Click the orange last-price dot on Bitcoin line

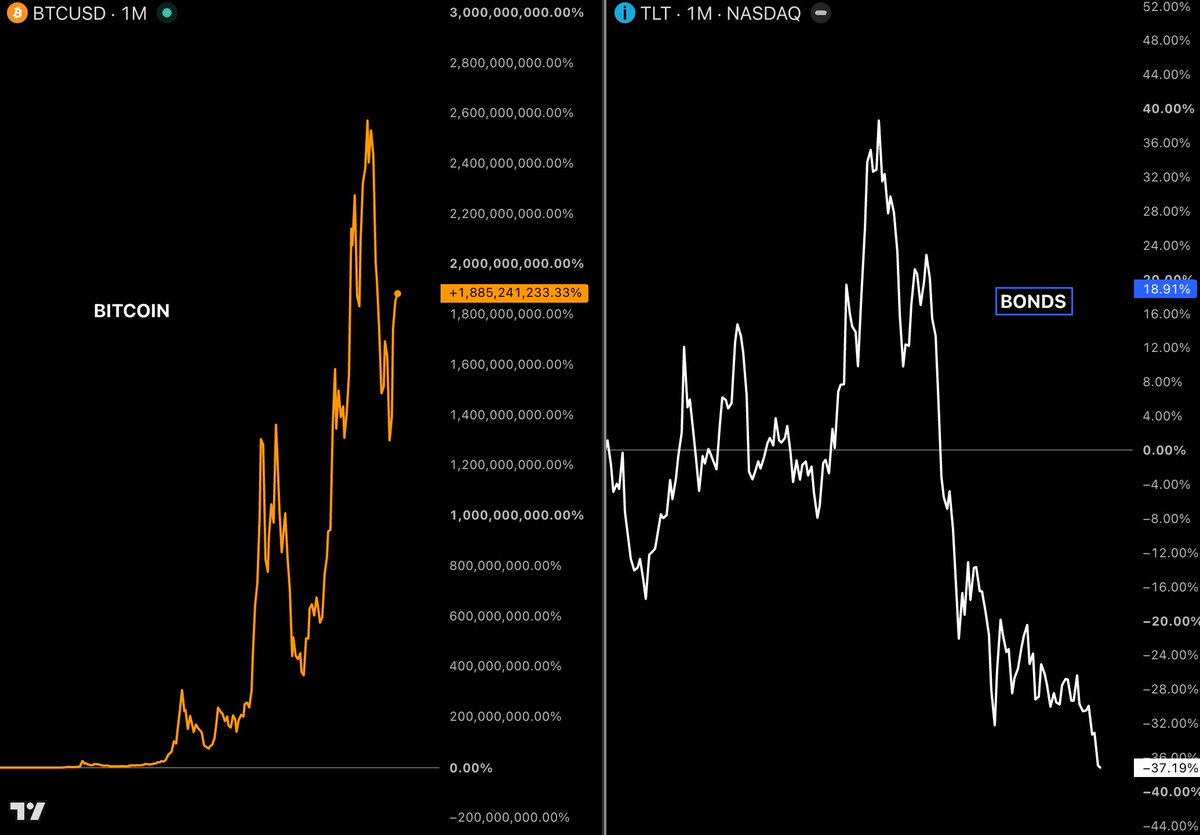[x=398, y=294]
